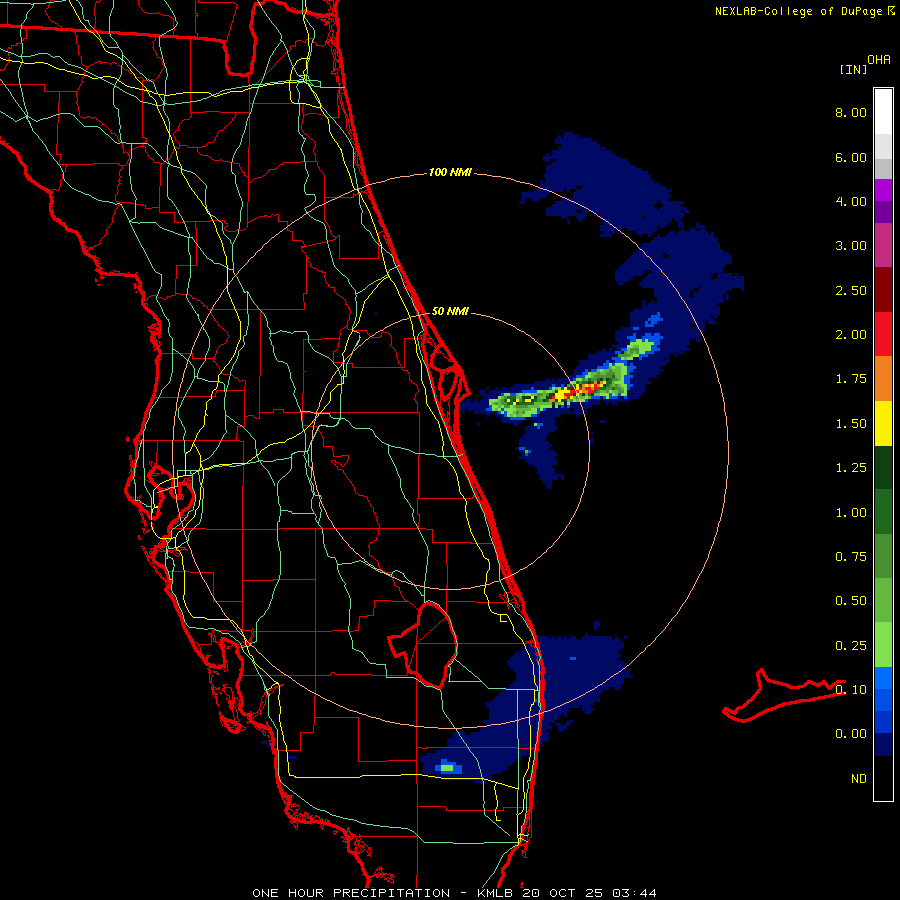The image size is (900, 900).
Task: Click the 50 NMI range ring label
Action: [450, 311]
